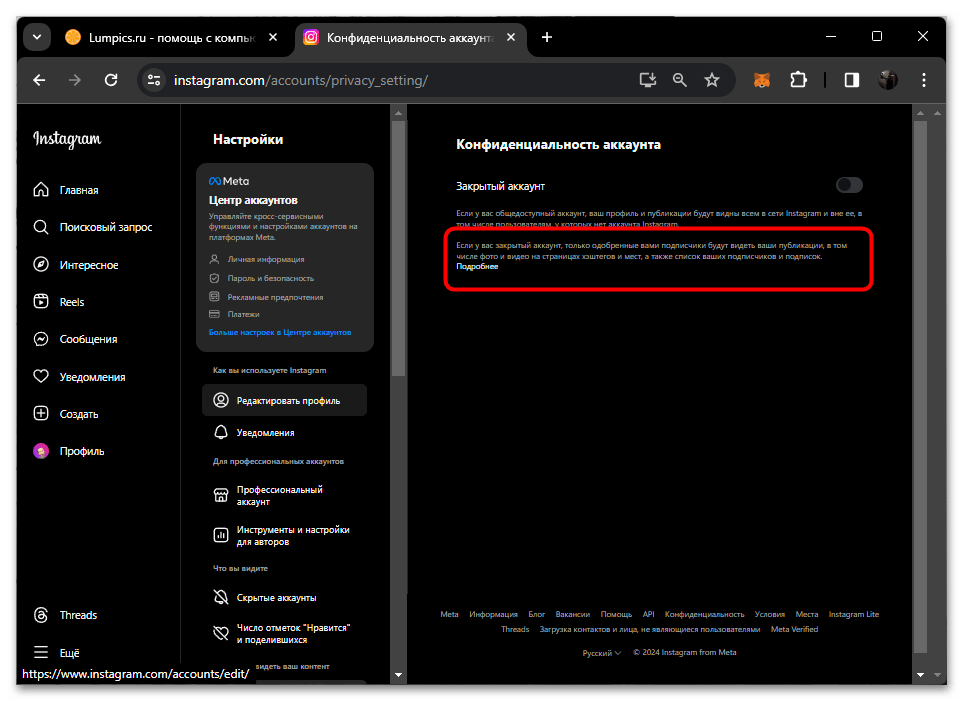
Task: Open the Профиль avatar
Action: [41, 451]
